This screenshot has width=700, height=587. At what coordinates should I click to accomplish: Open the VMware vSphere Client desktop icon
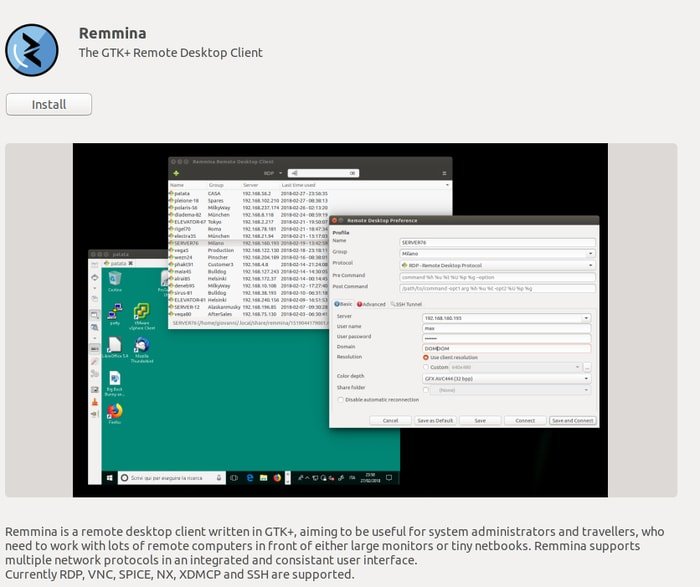pos(142,316)
